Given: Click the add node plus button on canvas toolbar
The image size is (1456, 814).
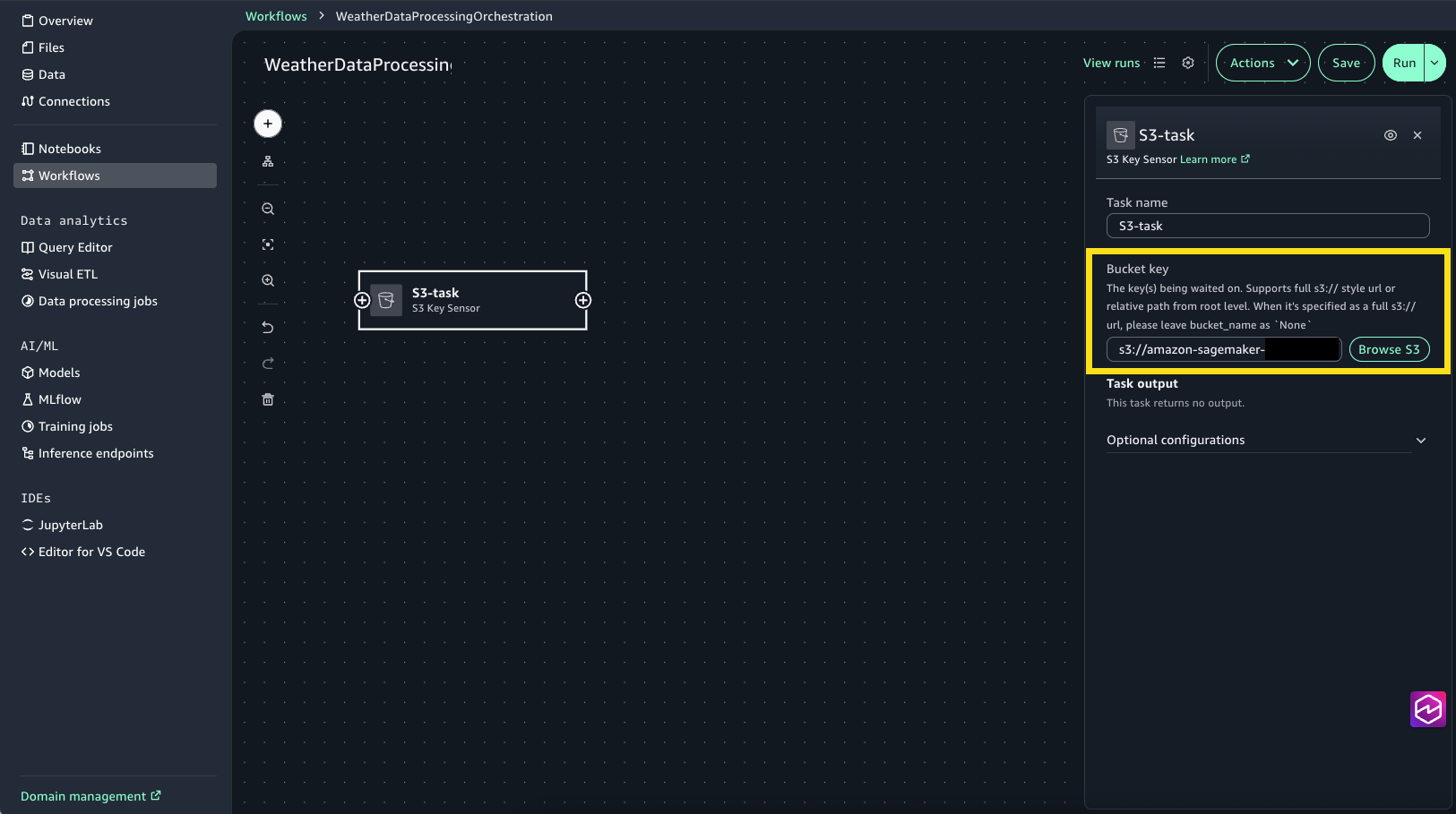Looking at the screenshot, I should [x=268, y=124].
